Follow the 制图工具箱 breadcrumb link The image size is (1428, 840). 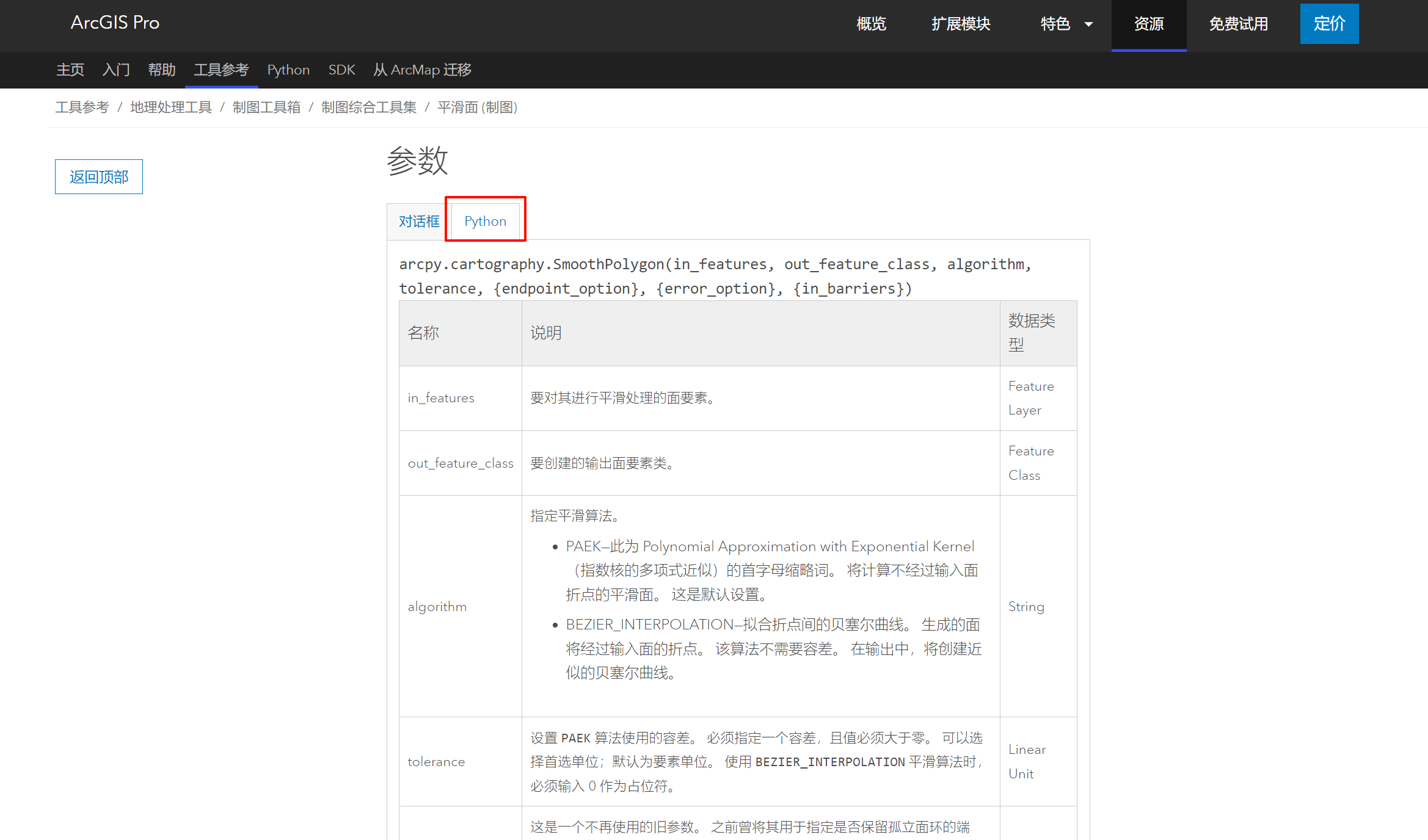coord(266,107)
